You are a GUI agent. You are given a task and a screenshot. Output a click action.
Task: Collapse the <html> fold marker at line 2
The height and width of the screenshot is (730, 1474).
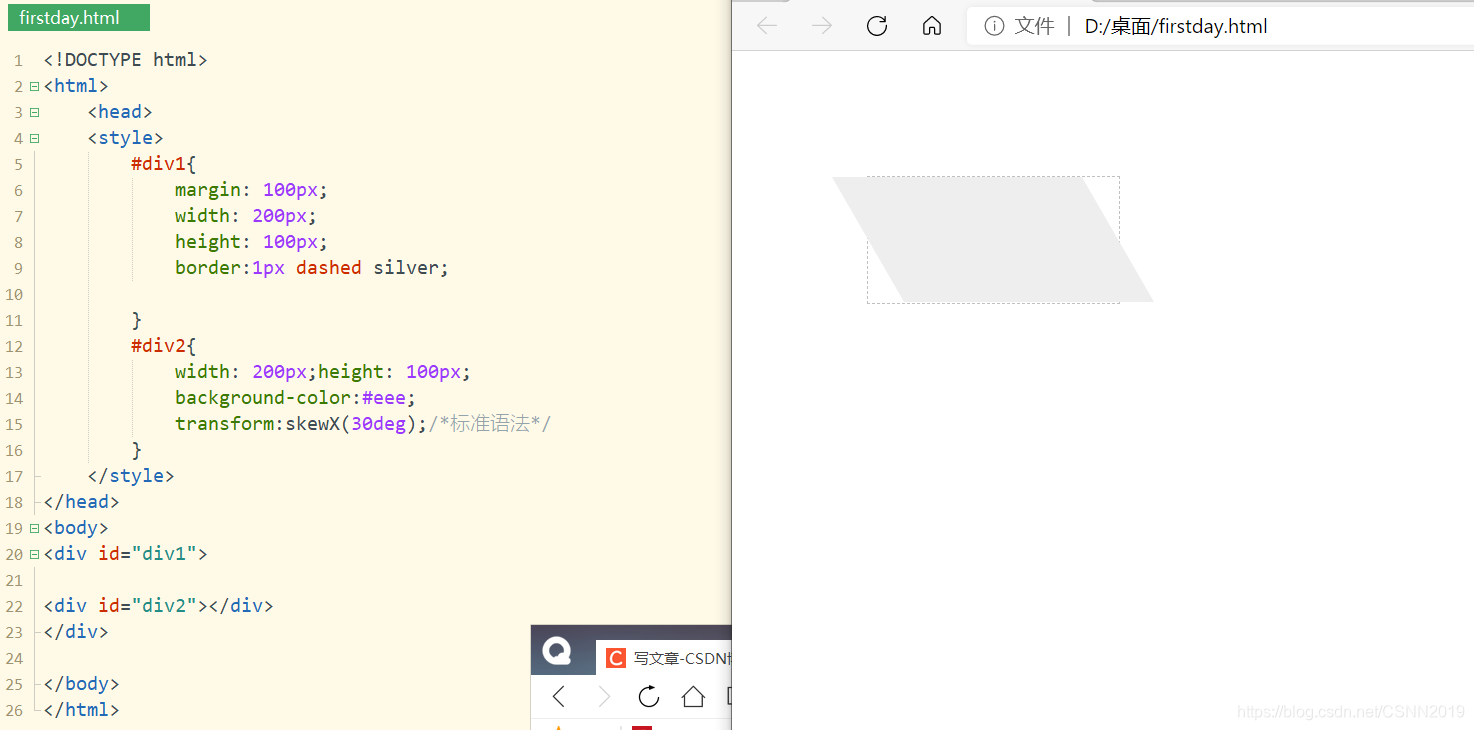34,87
